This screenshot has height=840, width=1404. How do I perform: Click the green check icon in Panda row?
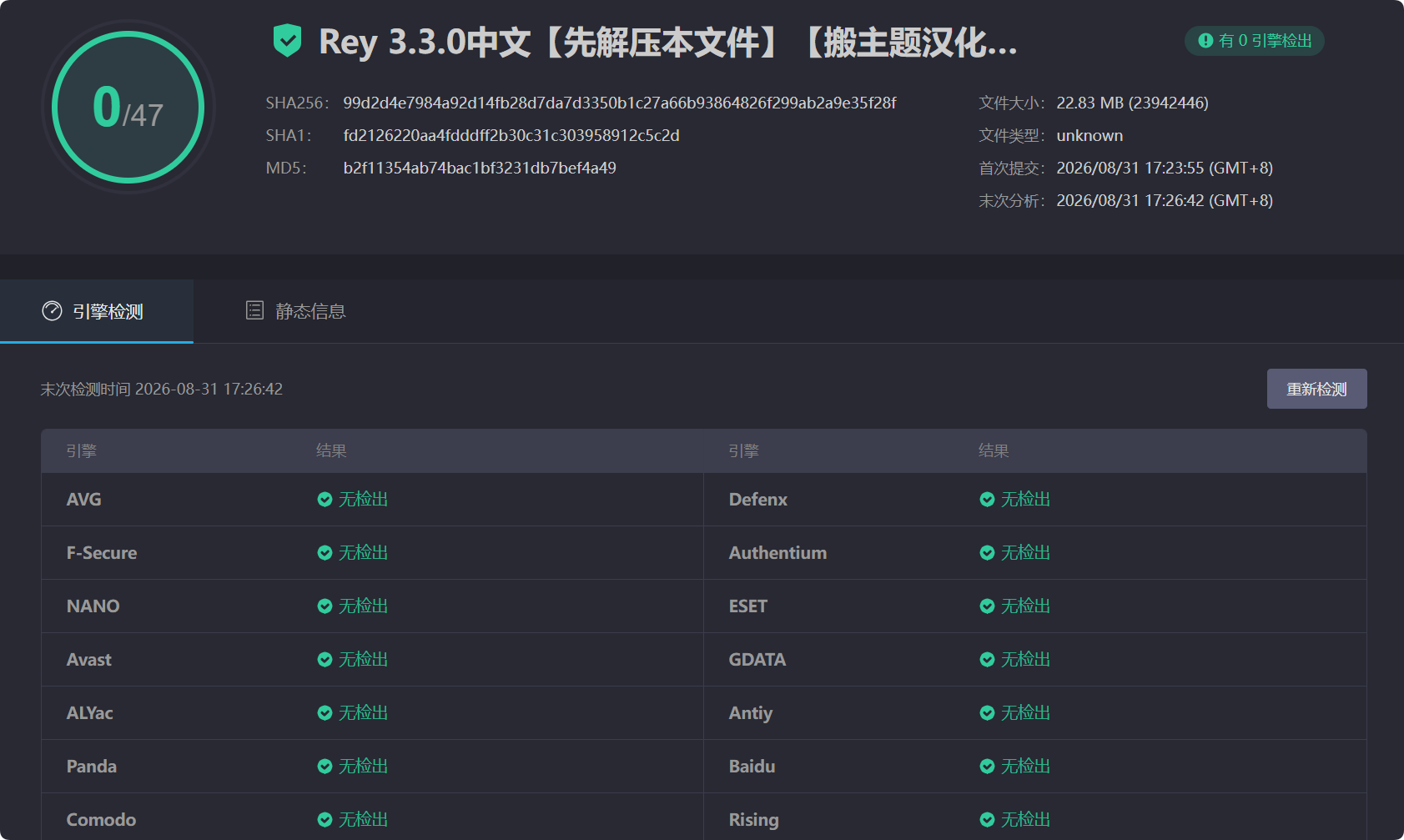click(325, 767)
